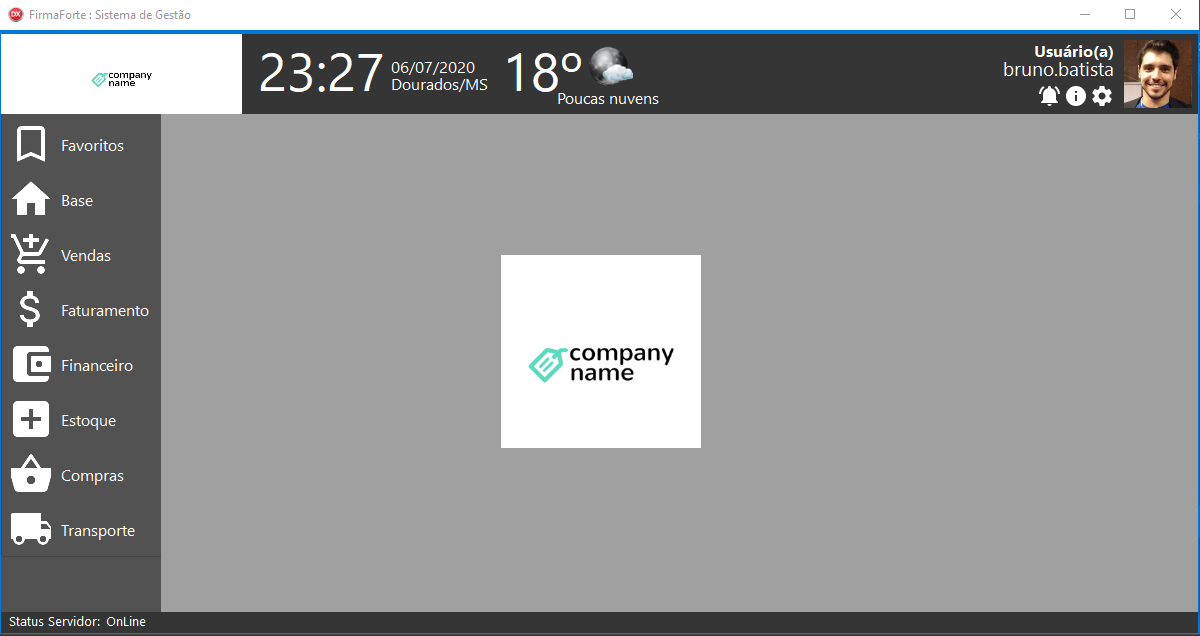This screenshot has width=1200, height=636.
Task: Open the Compras menu label
Action: [x=92, y=476]
